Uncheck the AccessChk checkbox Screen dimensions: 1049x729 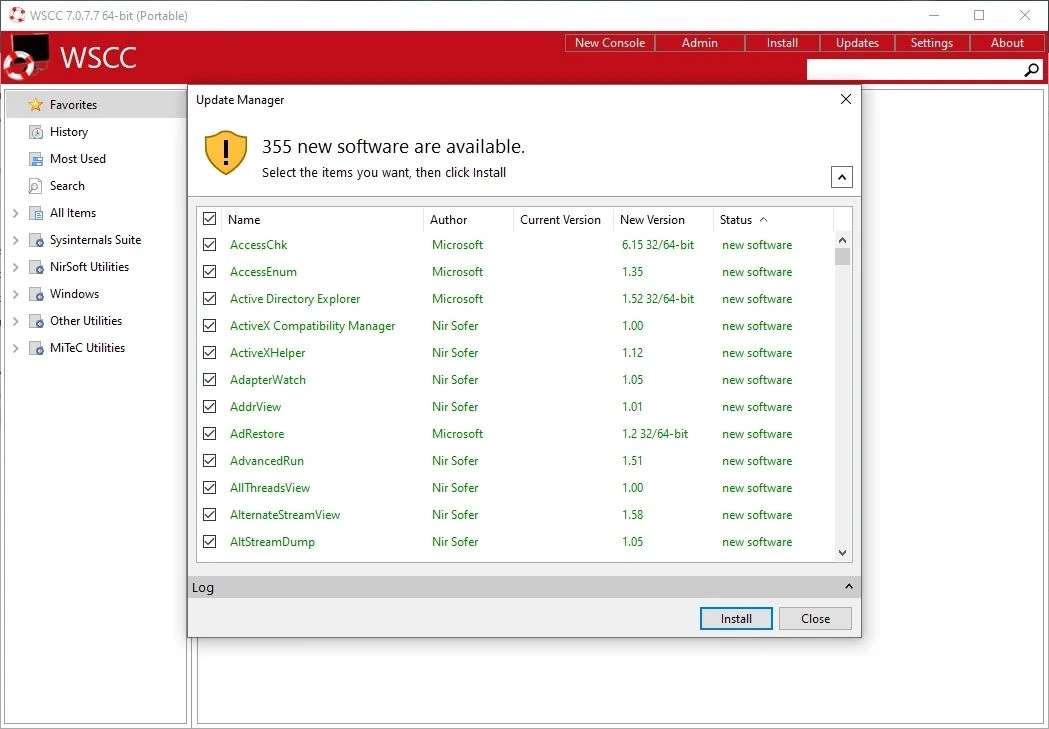tap(209, 245)
